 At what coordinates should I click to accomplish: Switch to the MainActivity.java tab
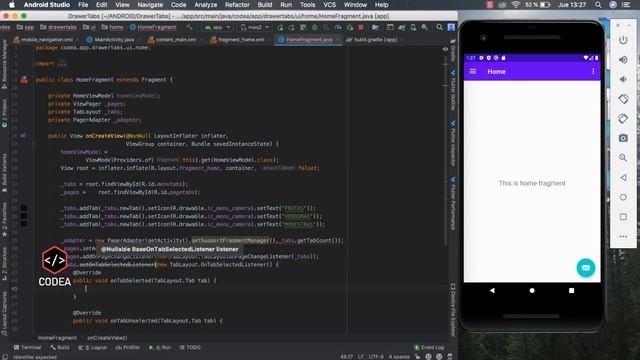(111, 40)
